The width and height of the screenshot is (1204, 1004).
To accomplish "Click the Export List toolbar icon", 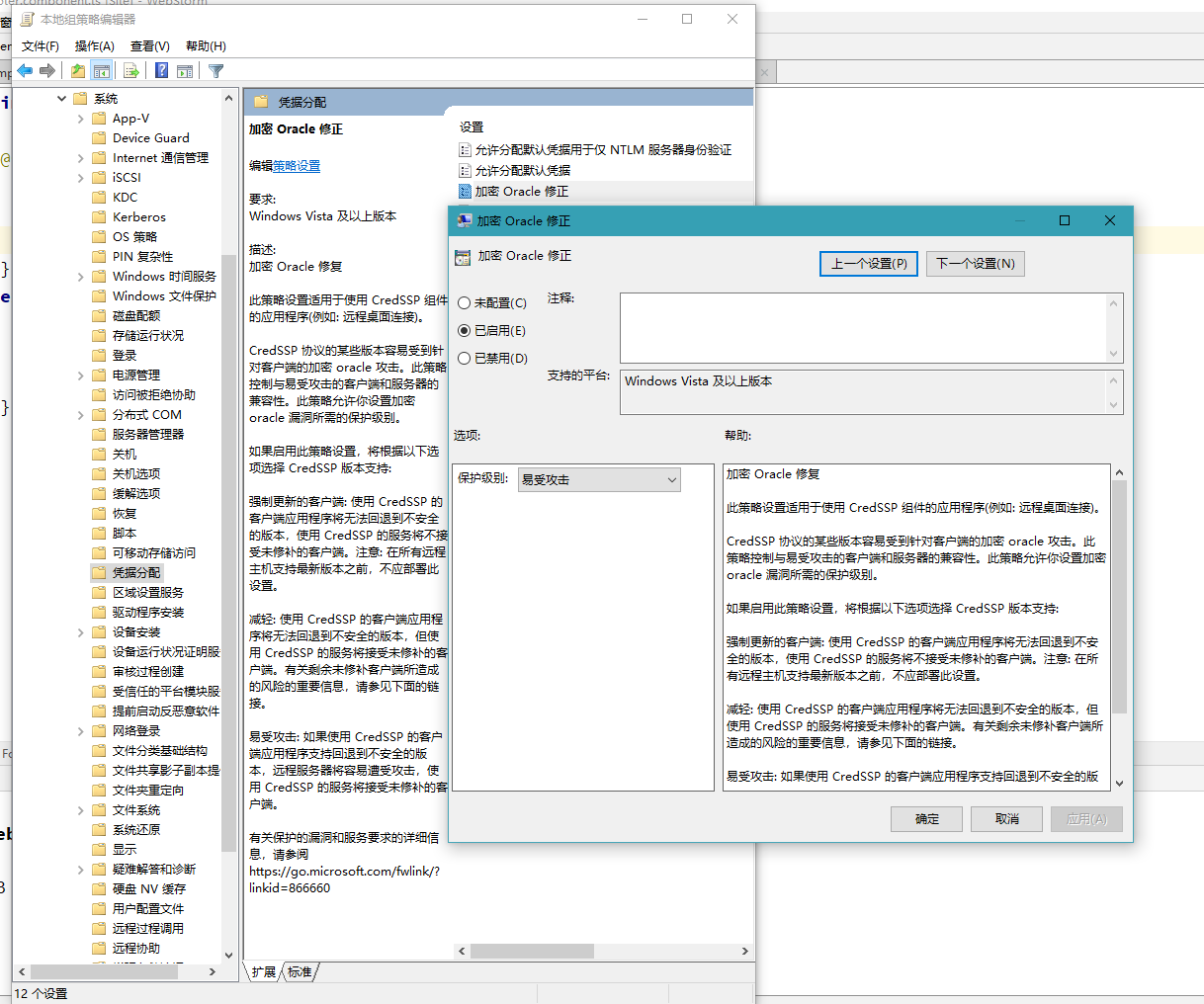I will (x=130, y=71).
